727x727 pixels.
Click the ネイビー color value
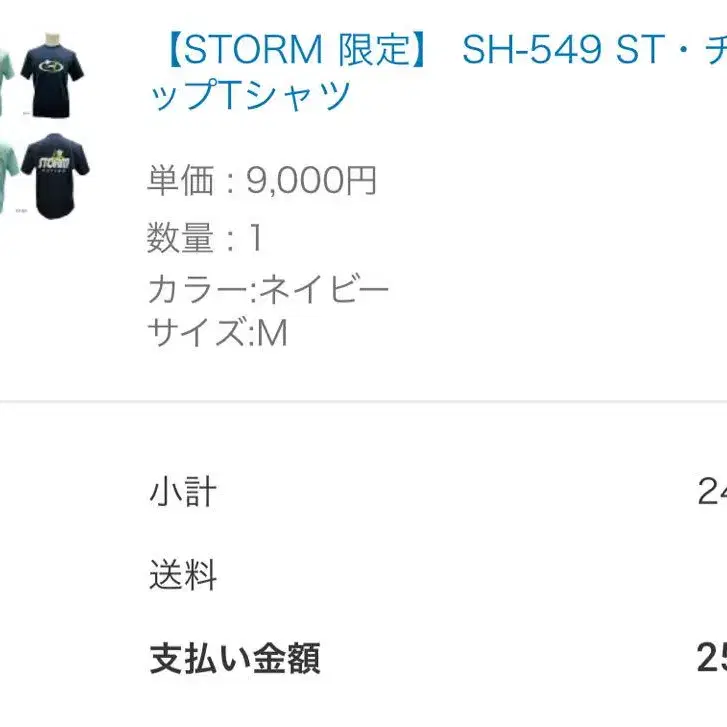[324, 290]
